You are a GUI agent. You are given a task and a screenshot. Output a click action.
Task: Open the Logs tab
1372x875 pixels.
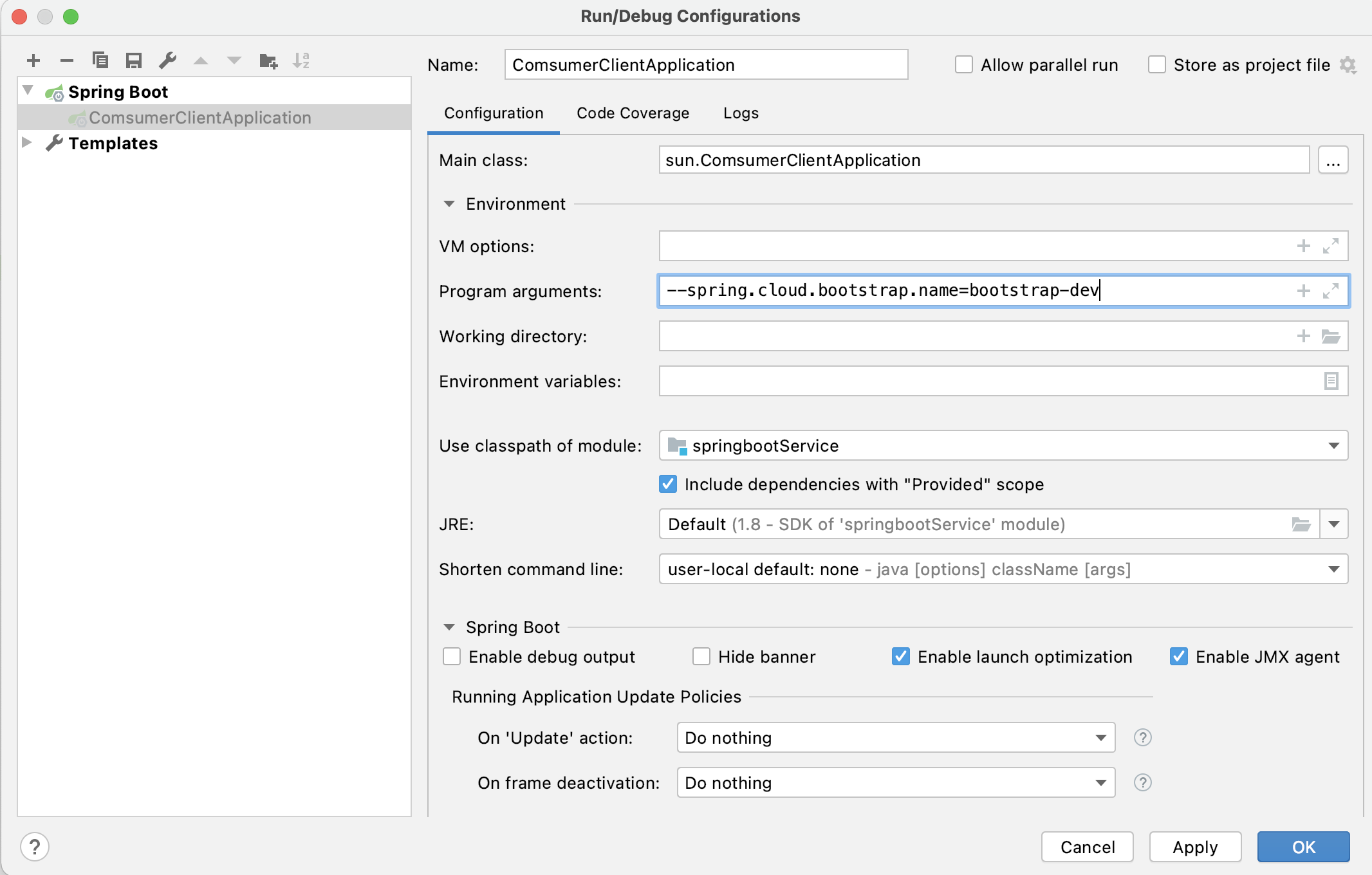coord(740,113)
